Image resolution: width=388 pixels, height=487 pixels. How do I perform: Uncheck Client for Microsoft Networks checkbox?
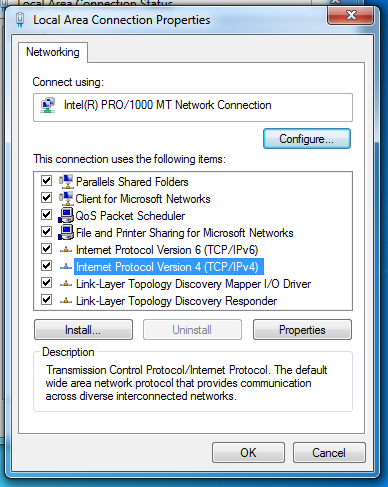tap(46, 198)
